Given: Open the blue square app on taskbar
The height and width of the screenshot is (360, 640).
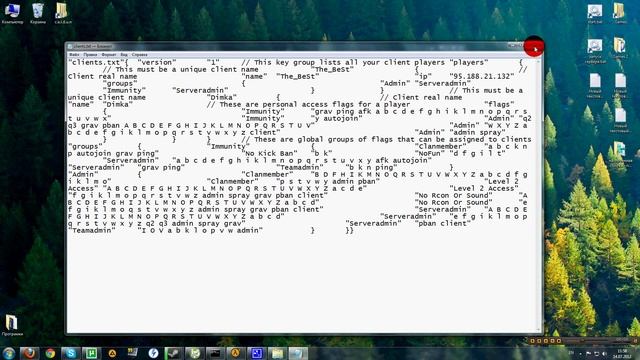Looking at the screenshot, I should [256, 353].
